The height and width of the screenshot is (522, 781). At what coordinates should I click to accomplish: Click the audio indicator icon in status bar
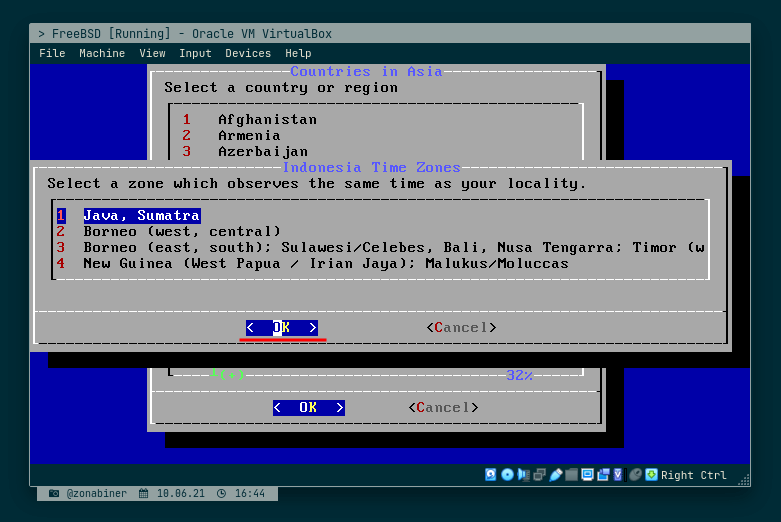pyautogui.click(x=523, y=475)
